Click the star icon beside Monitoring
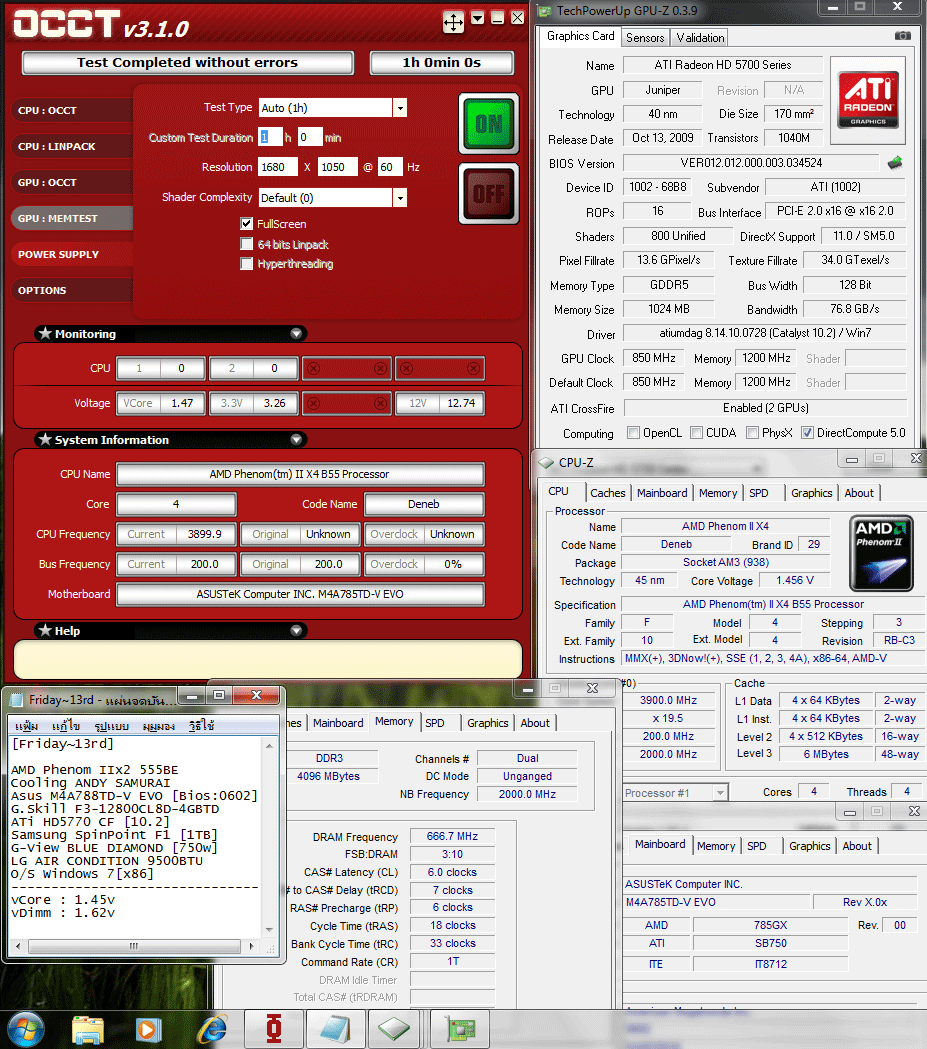 point(45,333)
